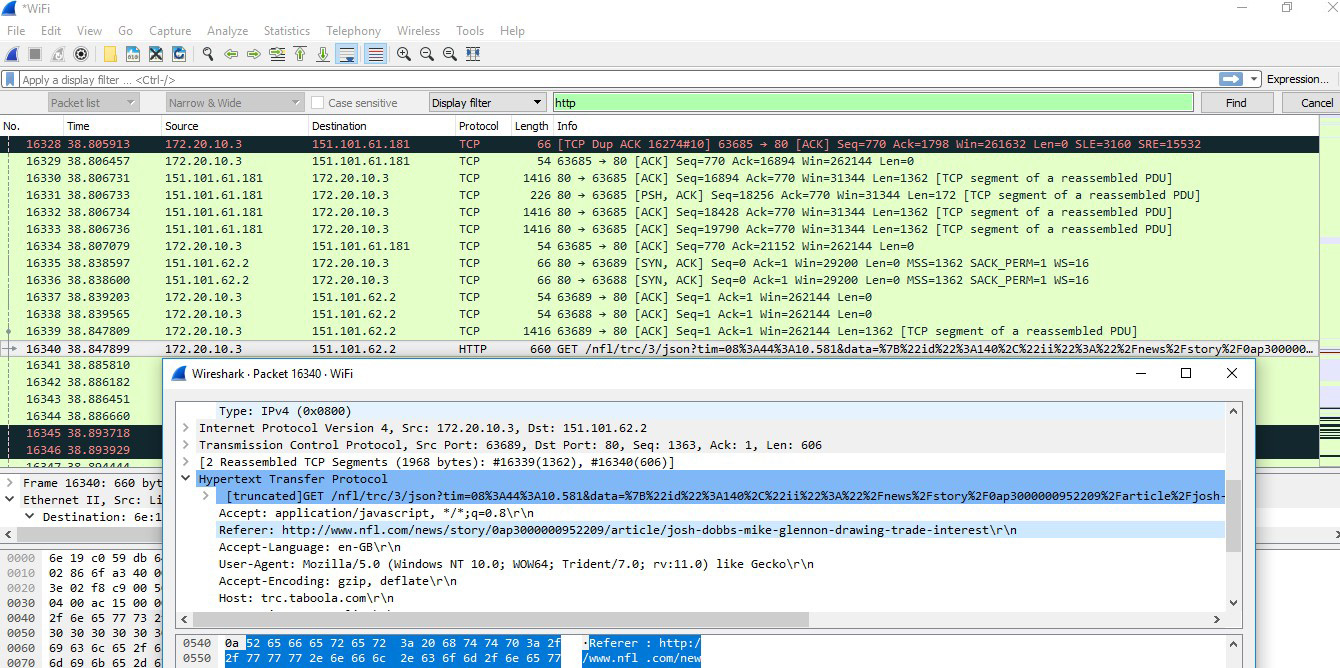The width and height of the screenshot is (1340, 668).
Task: Expand Ethernet II in main window details
Action: click(x=11, y=500)
